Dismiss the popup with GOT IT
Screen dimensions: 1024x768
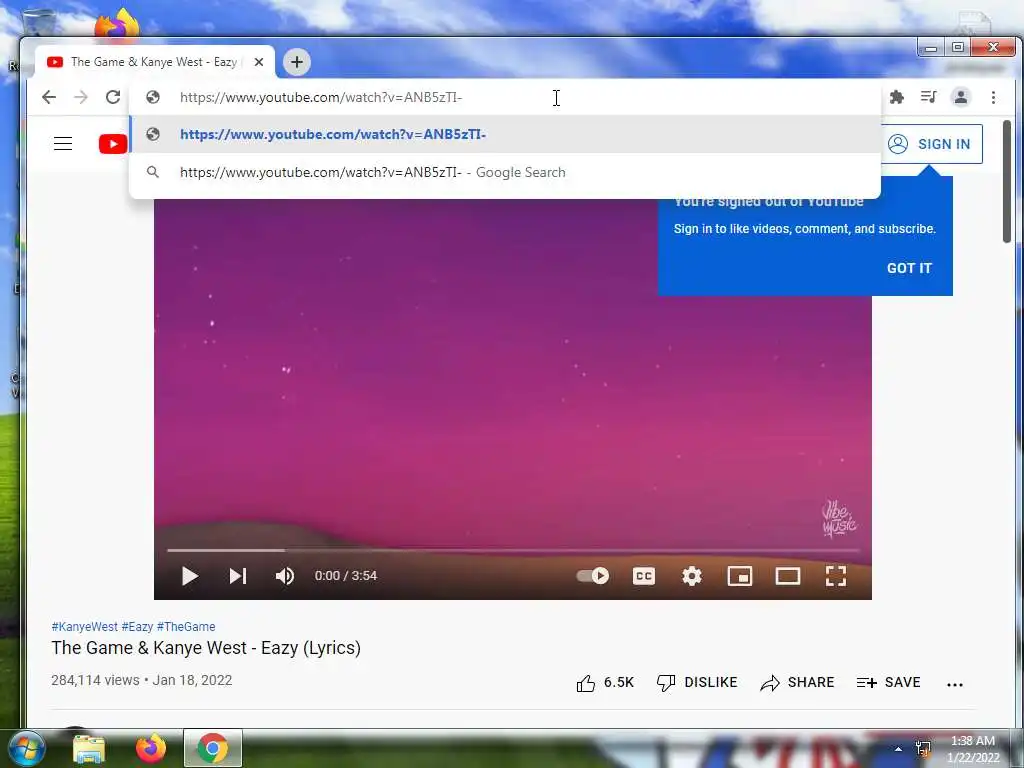tap(909, 268)
